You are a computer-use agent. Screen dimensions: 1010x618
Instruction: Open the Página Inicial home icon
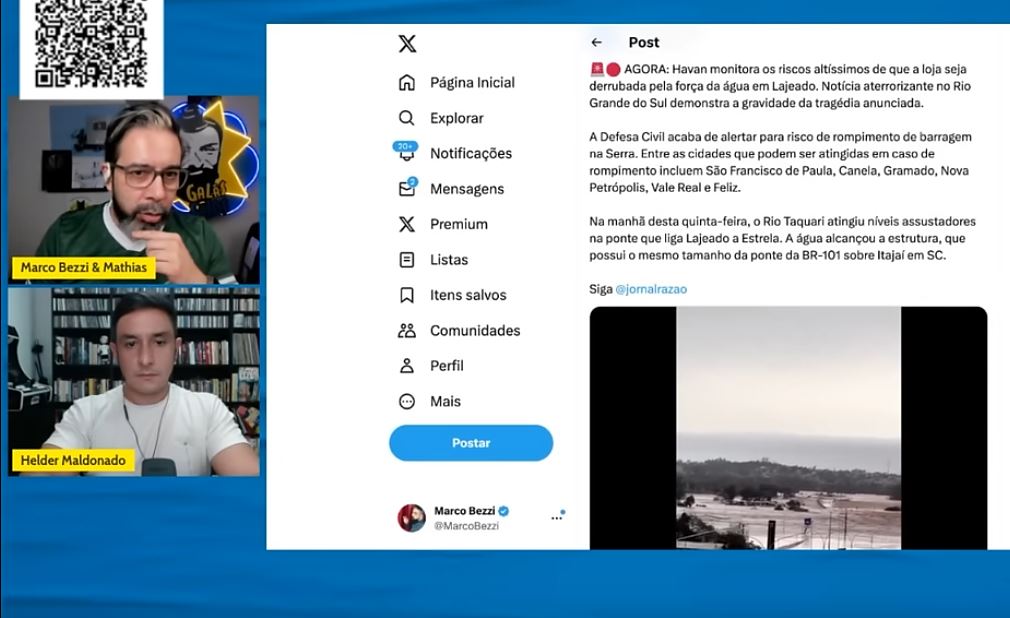coord(406,82)
